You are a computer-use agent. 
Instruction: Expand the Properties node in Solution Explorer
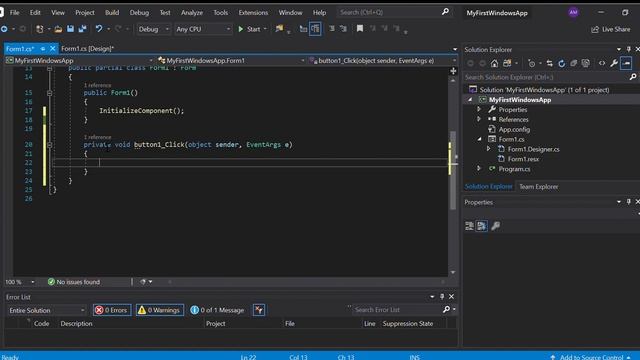coord(479,109)
